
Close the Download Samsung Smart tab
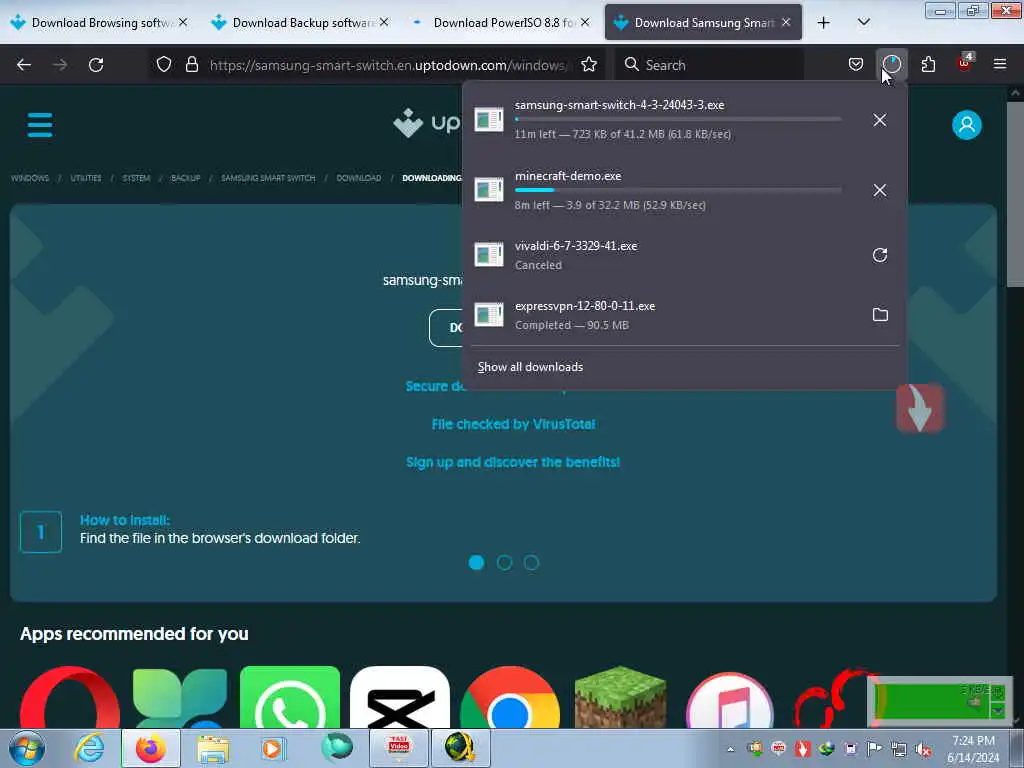click(786, 22)
